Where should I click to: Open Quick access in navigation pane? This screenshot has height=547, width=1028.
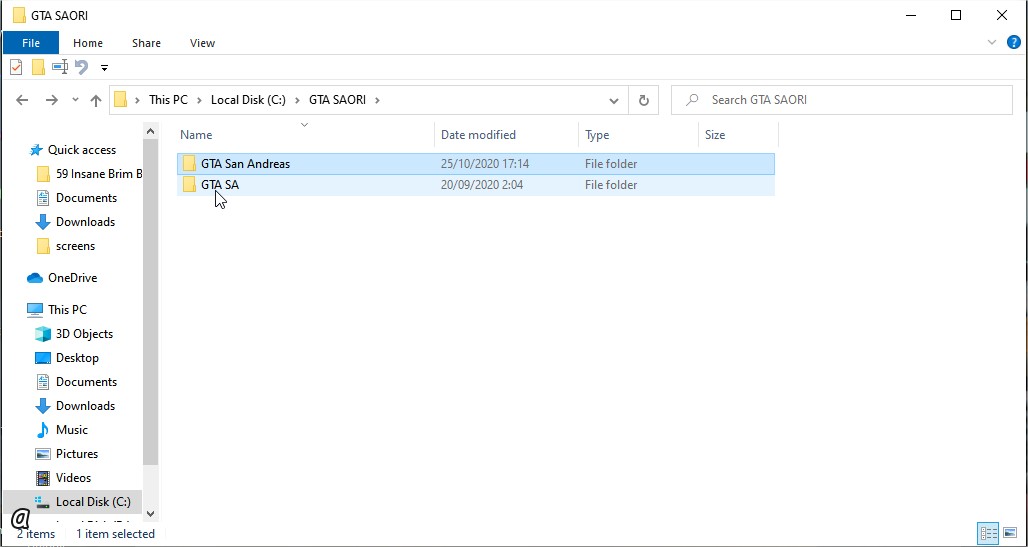[x=81, y=150]
